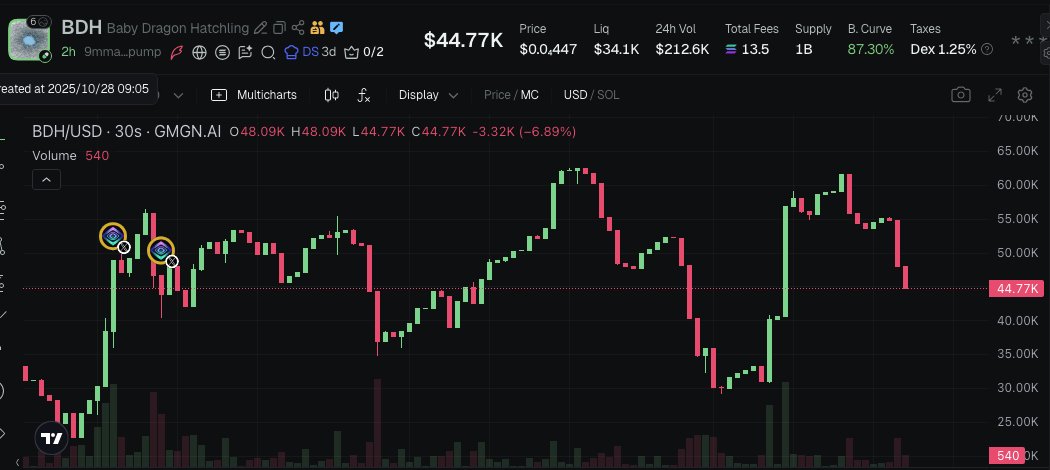The width and height of the screenshot is (1050, 470).
Task: Click the candlestick chart type icon
Action: (332, 95)
